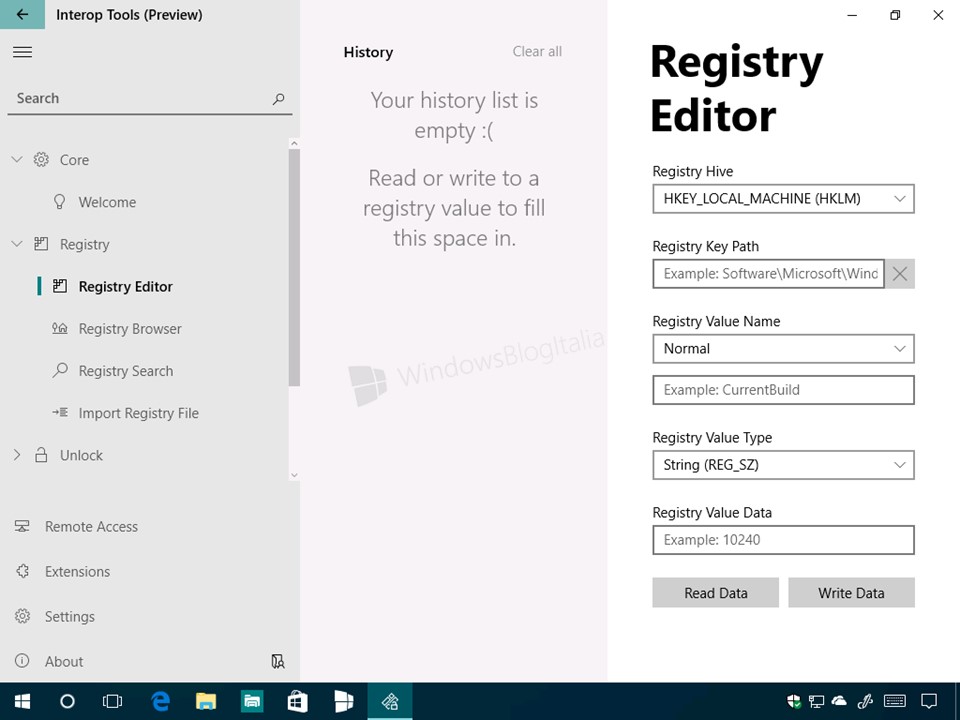Go back with the arrow button
Image resolution: width=960 pixels, height=720 pixels.
tap(22, 14)
